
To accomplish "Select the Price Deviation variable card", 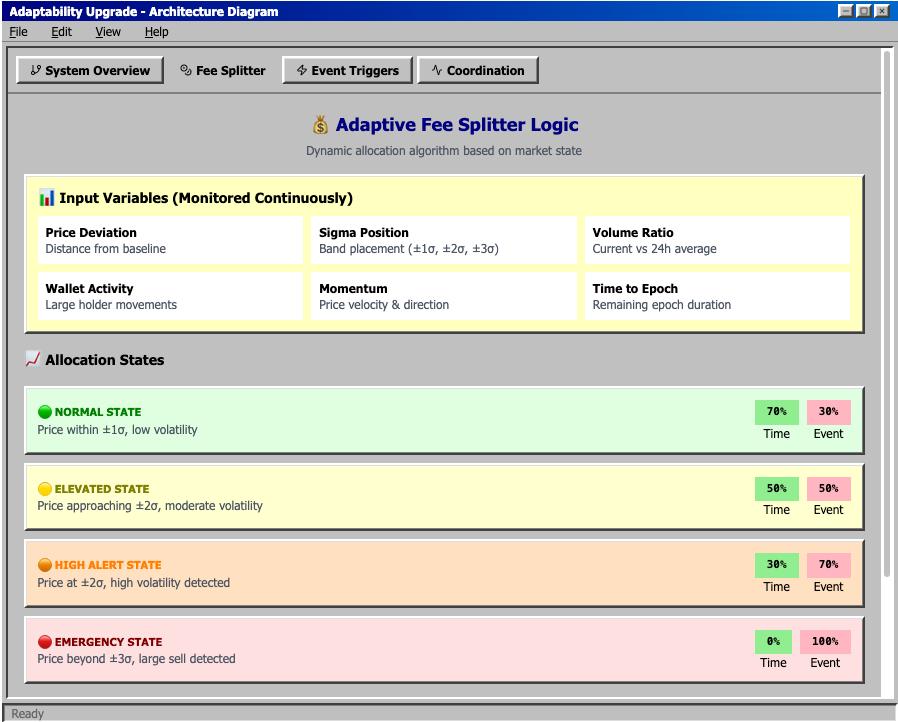I will tap(170, 240).
